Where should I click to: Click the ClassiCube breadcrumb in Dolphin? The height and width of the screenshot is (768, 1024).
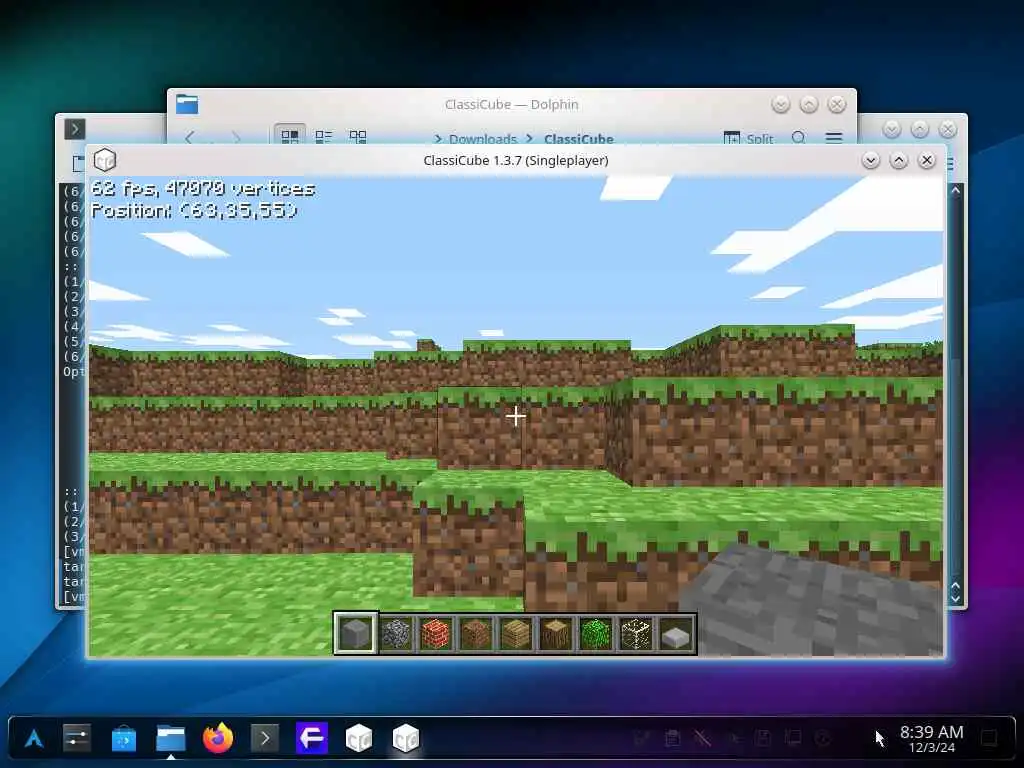tap(579, 139)
